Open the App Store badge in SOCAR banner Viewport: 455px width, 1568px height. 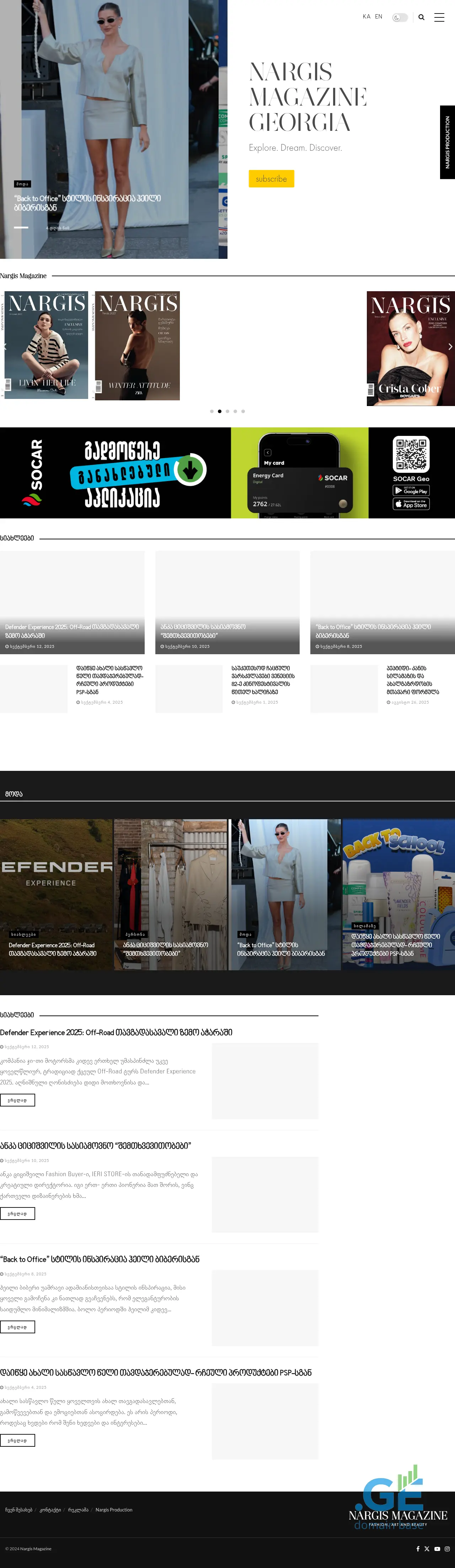click(411, 504)
